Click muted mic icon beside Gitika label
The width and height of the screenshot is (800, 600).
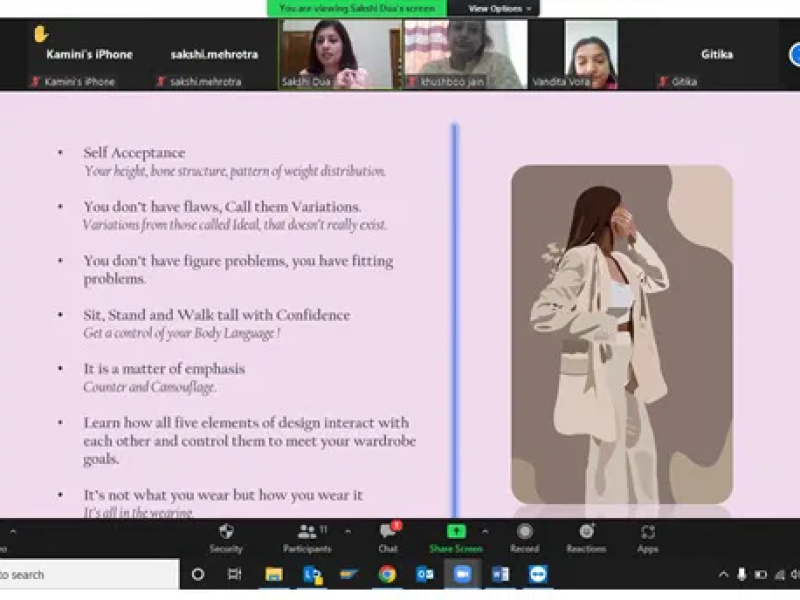pyautogui.click(x=663, y=82)
